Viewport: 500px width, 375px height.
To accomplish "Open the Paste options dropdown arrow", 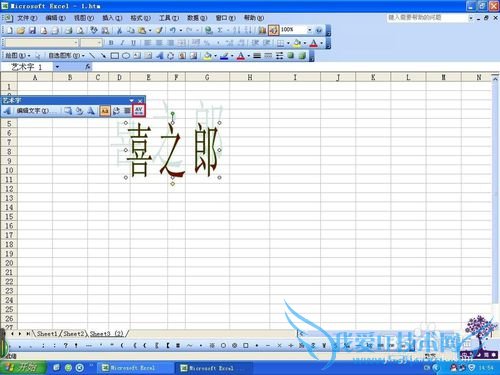I will click(x=150, y=31).
